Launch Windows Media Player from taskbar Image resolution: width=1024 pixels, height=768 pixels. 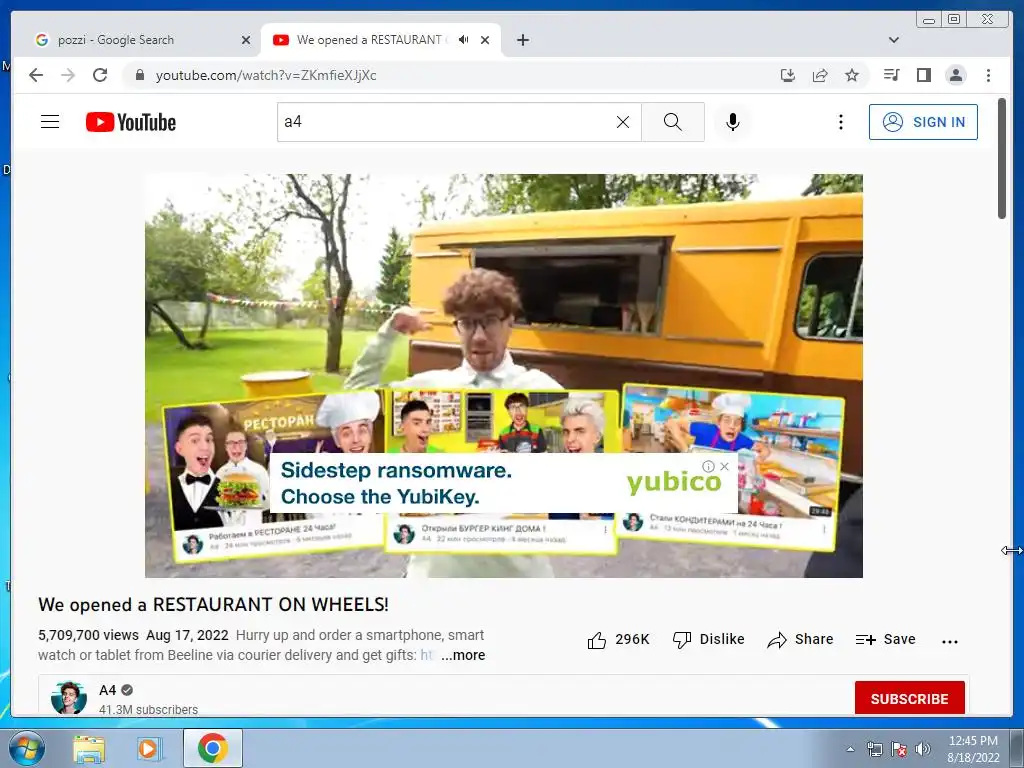click(x=150, y=748)
